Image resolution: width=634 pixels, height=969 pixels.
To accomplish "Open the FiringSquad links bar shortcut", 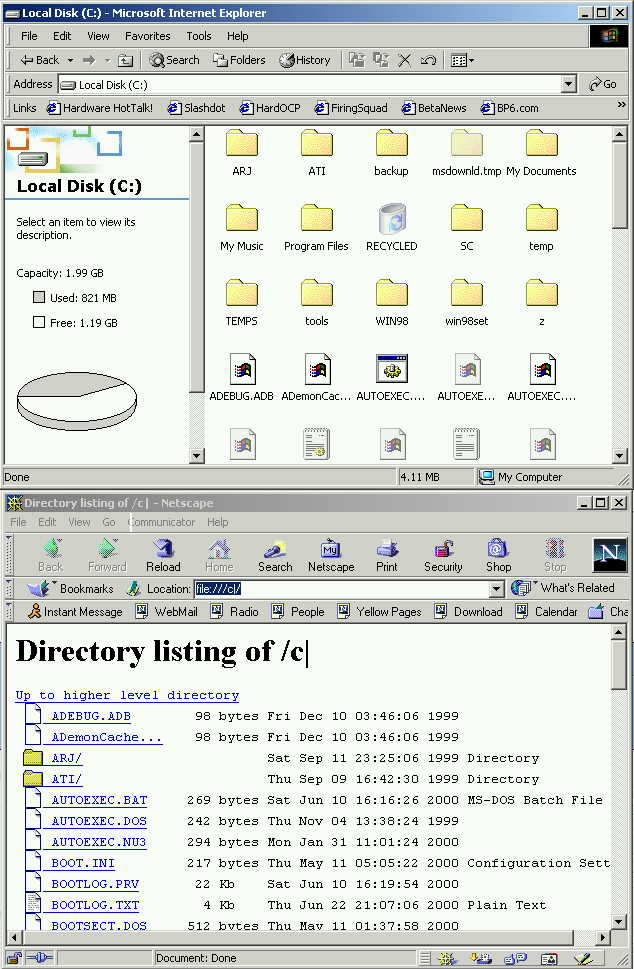I will point(351,108).
